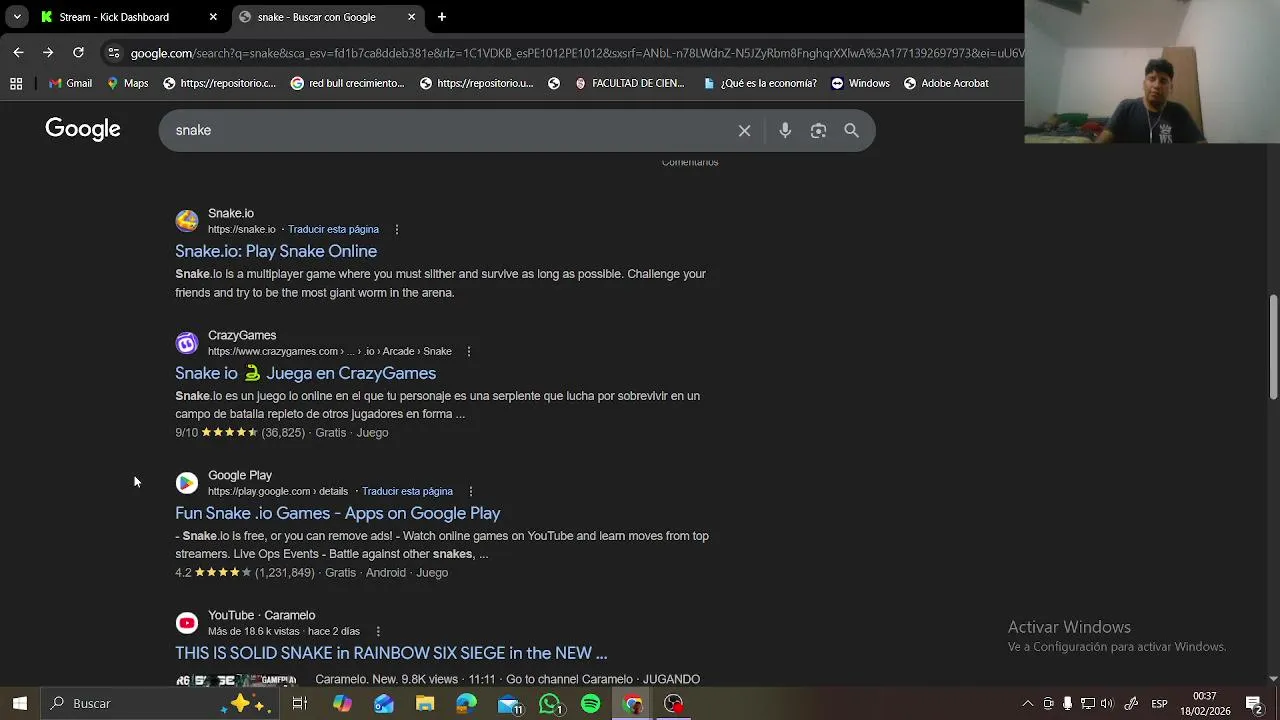The image size is (1280, 720).
Task: Open the Mail app on the taskbar
Action: point(509,704)
